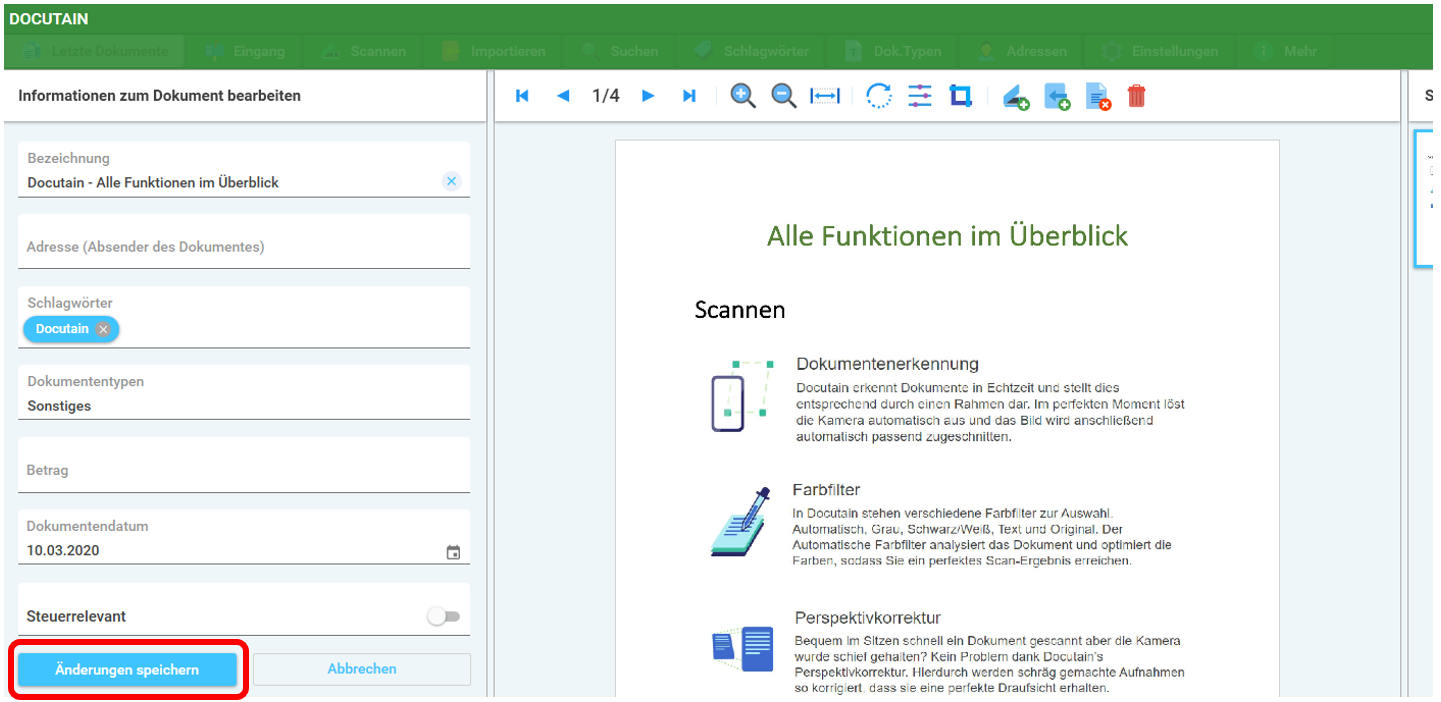Switch to the Eingang tab
Viewport: 1441px width, 702px height.
click(x=244, y=51)
